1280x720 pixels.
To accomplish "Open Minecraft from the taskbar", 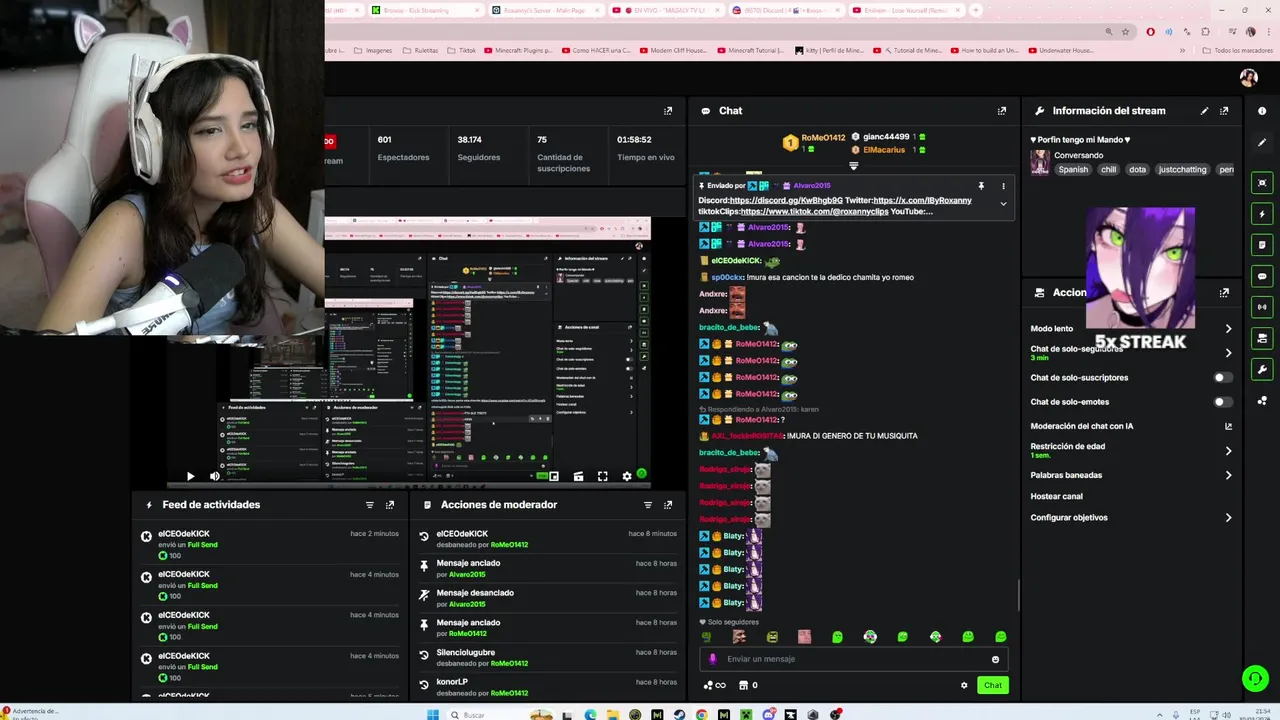I will [746, 715].
